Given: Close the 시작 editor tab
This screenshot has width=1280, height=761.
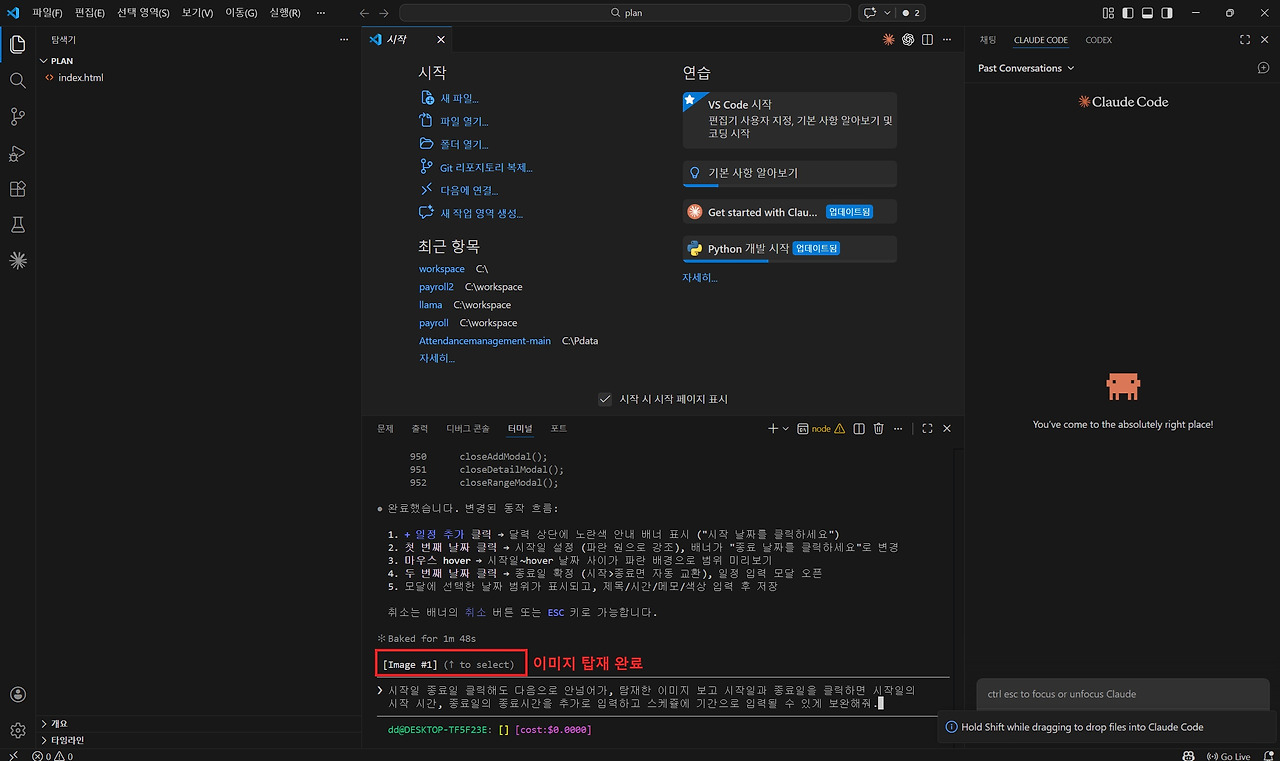Looking at the screenshot, I should pyautogui.click(x=441, y=40).
